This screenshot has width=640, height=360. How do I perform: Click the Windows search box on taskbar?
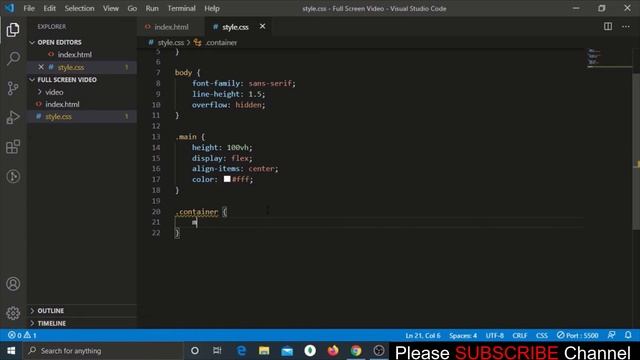pyautogui.click(x=104, y=351)
